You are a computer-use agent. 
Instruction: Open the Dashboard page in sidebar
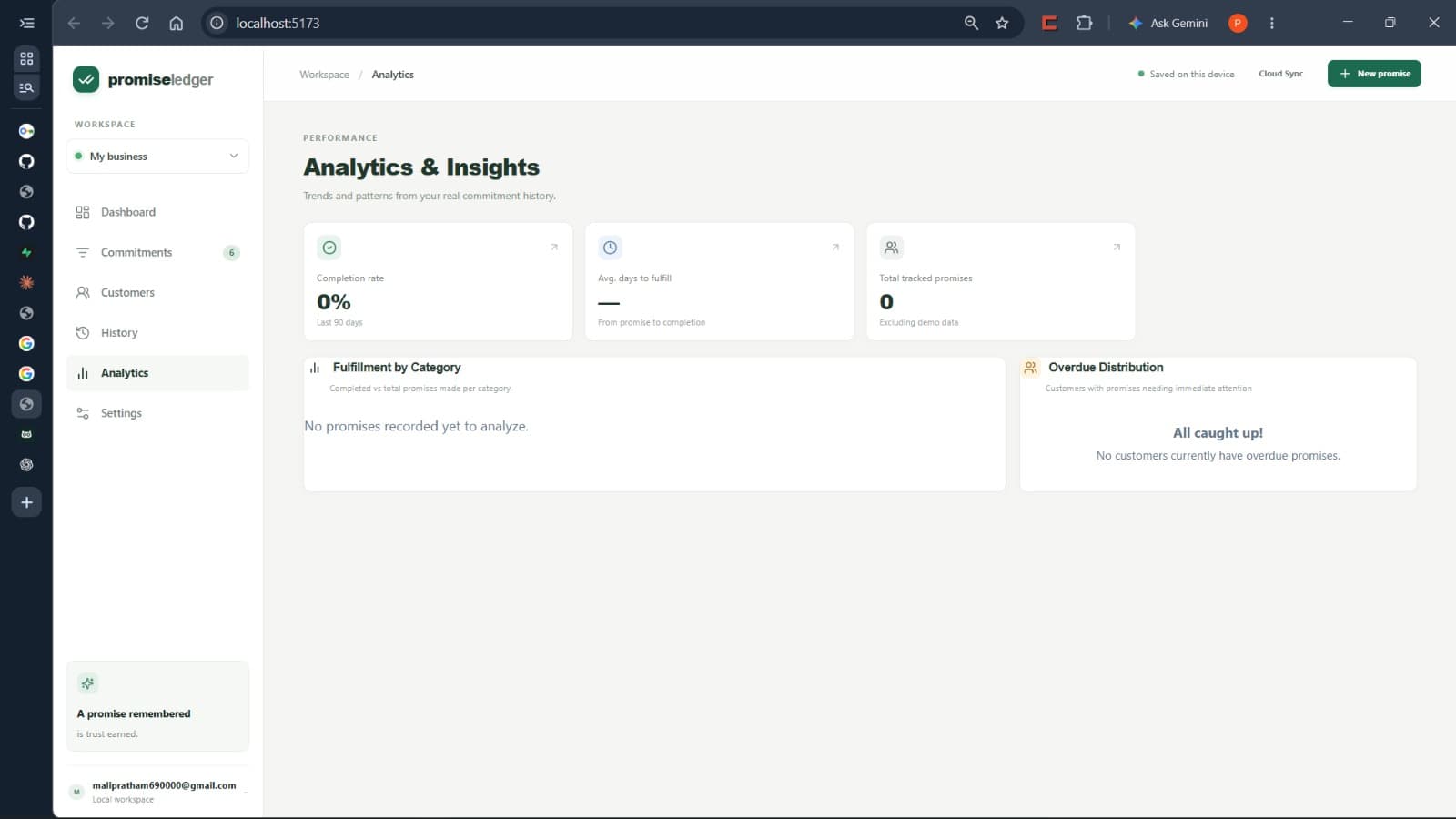click(157, 212)
